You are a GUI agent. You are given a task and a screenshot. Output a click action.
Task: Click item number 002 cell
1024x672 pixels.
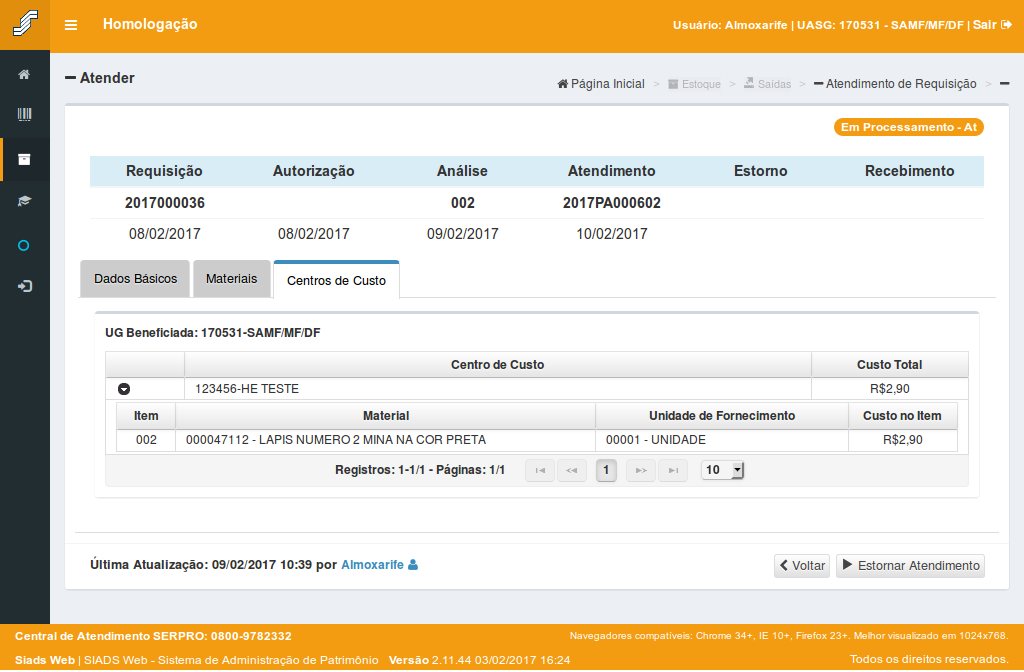[146, 440]
